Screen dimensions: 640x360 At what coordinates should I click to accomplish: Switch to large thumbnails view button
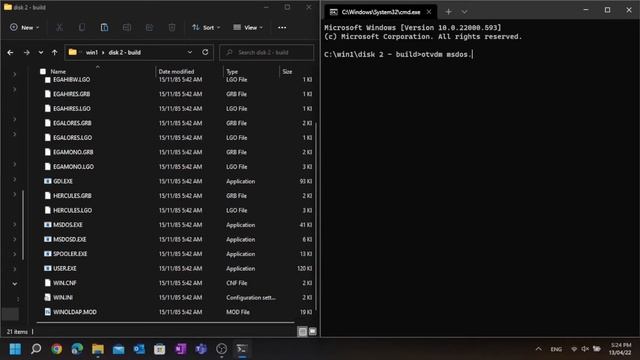pyautogui.click(x=312, y=331)
